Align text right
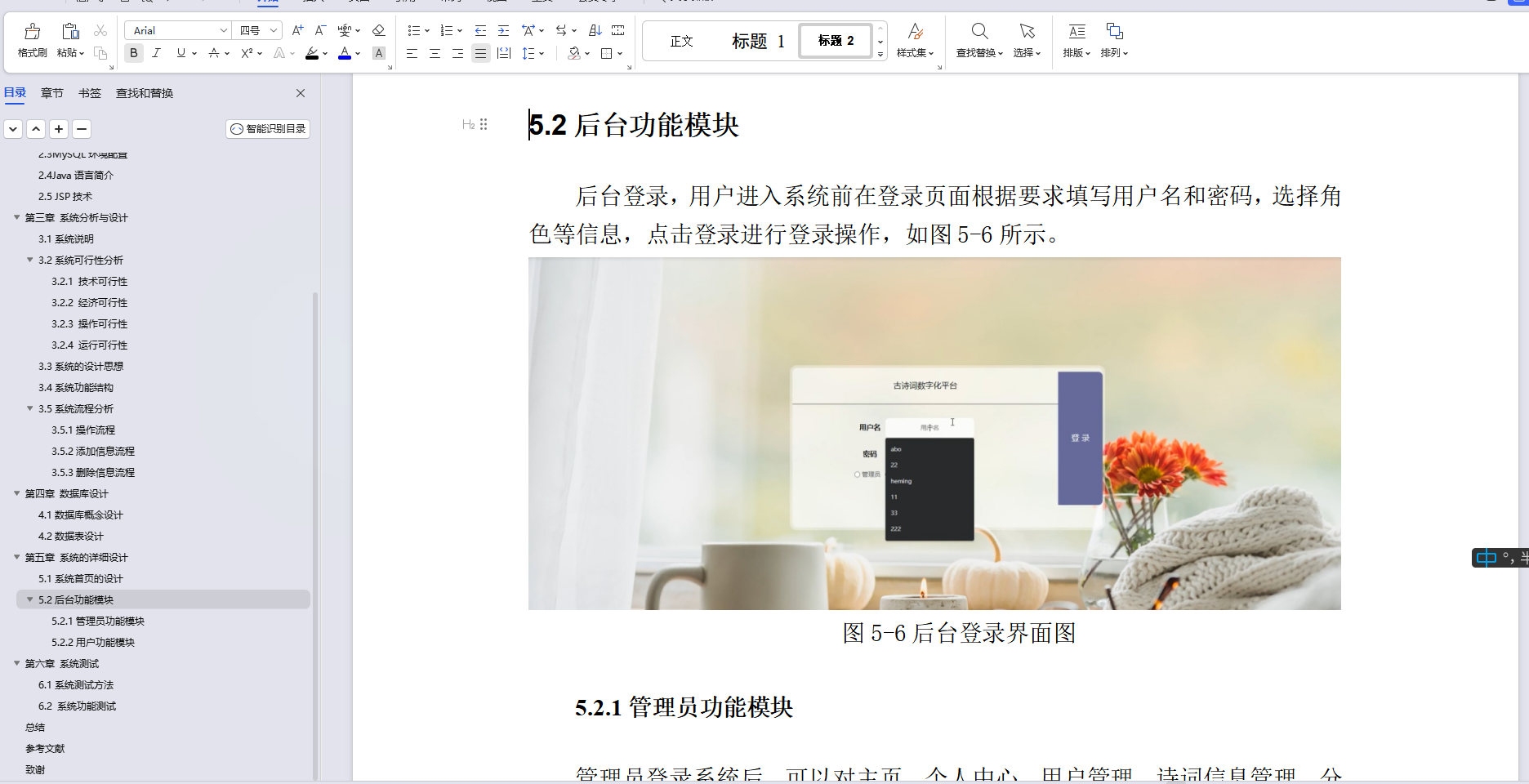The width and height of the screenshot is (1529, 784). point(457,53)
